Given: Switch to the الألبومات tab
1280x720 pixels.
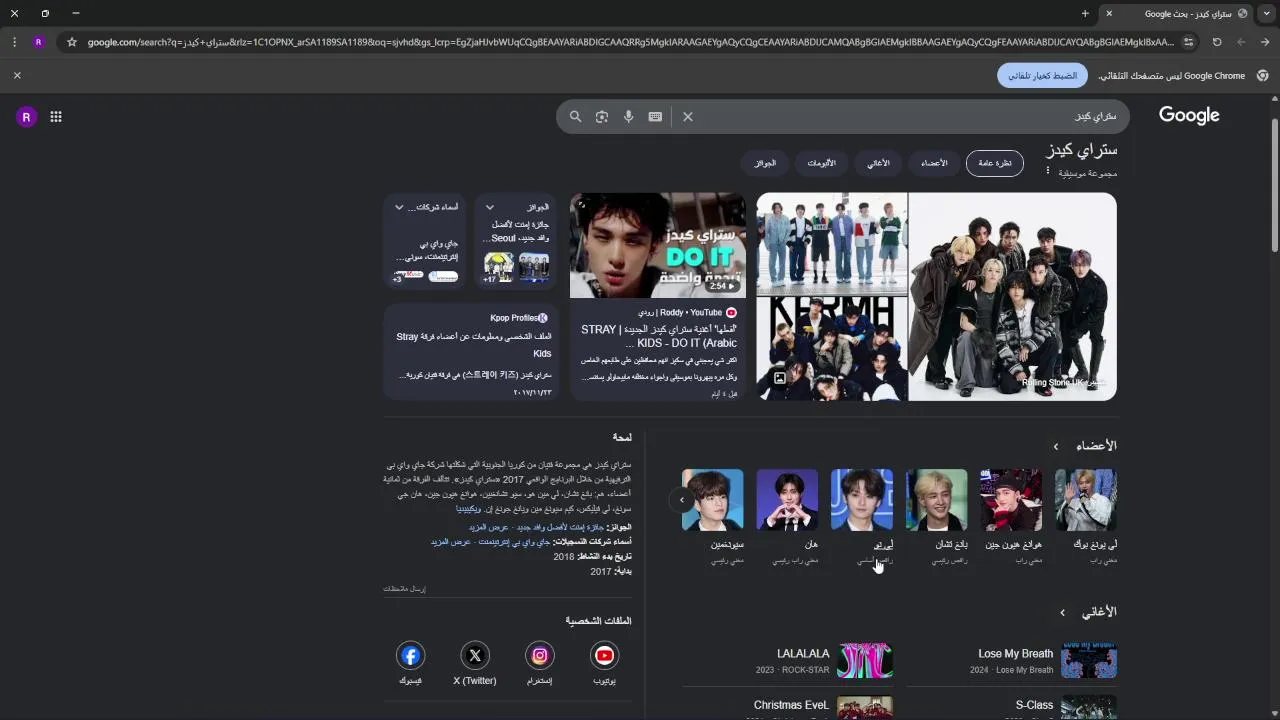Looking at the screenshot, I should (x=821, y=163).
